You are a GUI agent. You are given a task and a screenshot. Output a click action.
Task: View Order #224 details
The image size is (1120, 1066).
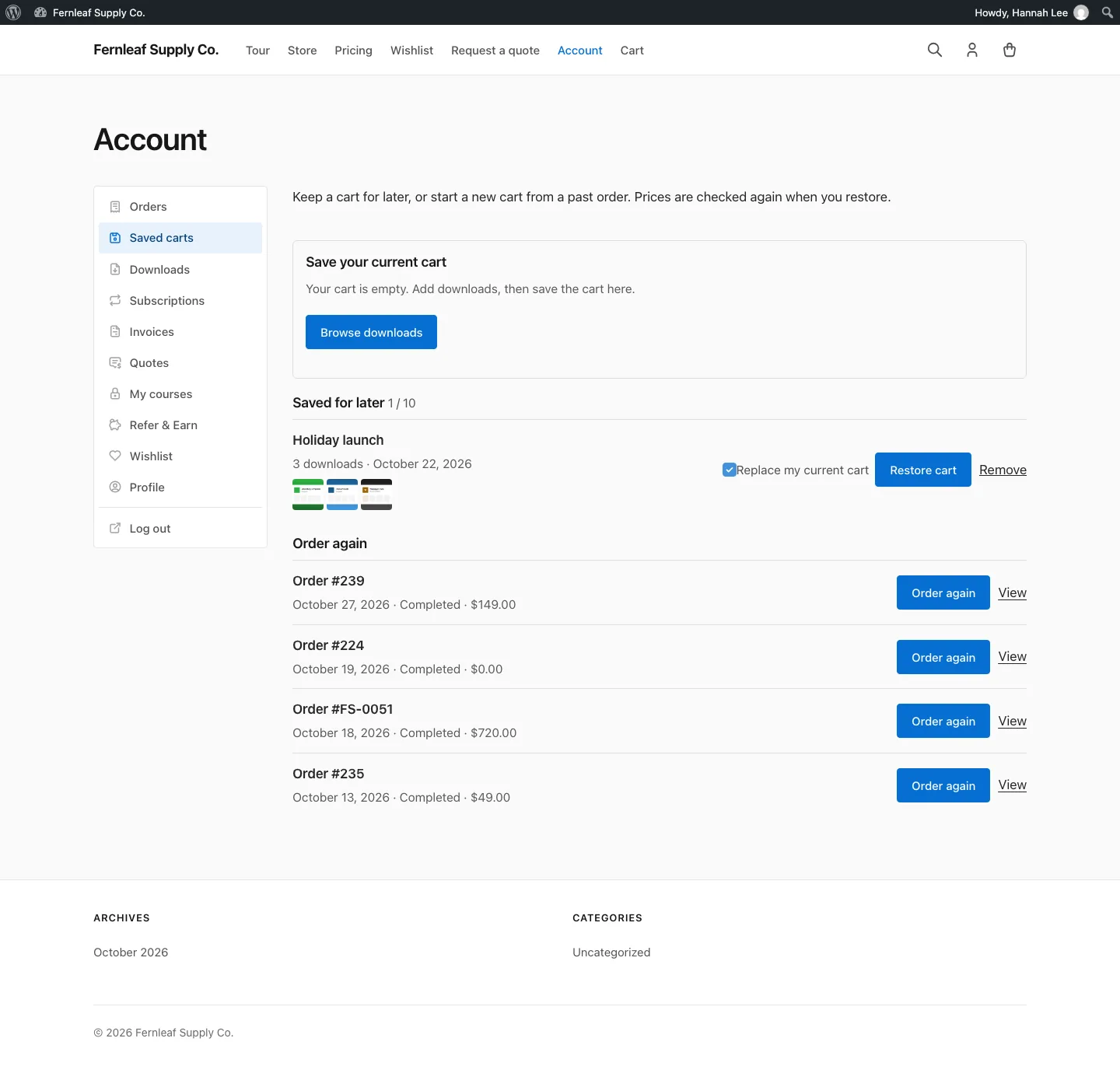tap(1012, 657)
